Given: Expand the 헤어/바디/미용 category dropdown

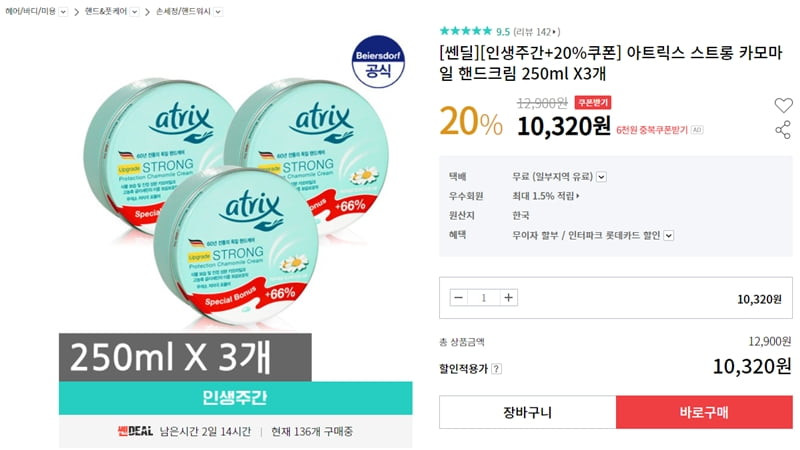Looking at the screenshot, I should [63, 11].
